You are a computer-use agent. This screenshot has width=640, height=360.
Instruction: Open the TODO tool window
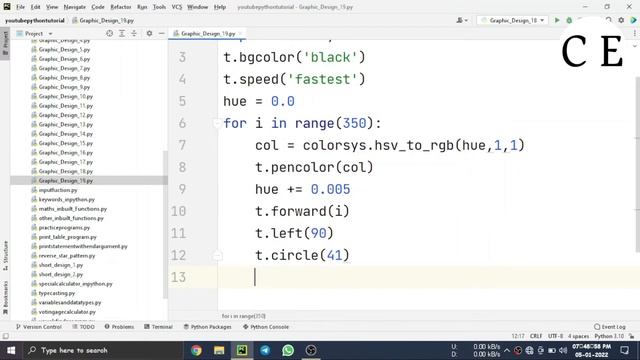pyautogui.click(x=83, y=327)
